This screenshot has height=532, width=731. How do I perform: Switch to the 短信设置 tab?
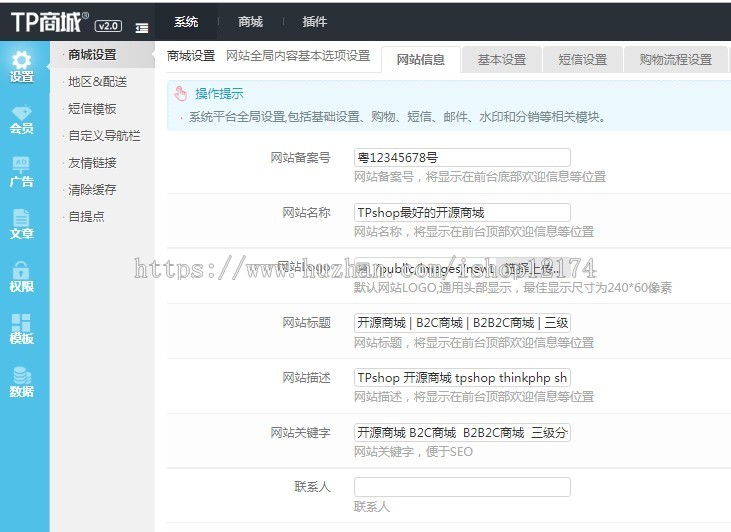click(x=583, y=60)
